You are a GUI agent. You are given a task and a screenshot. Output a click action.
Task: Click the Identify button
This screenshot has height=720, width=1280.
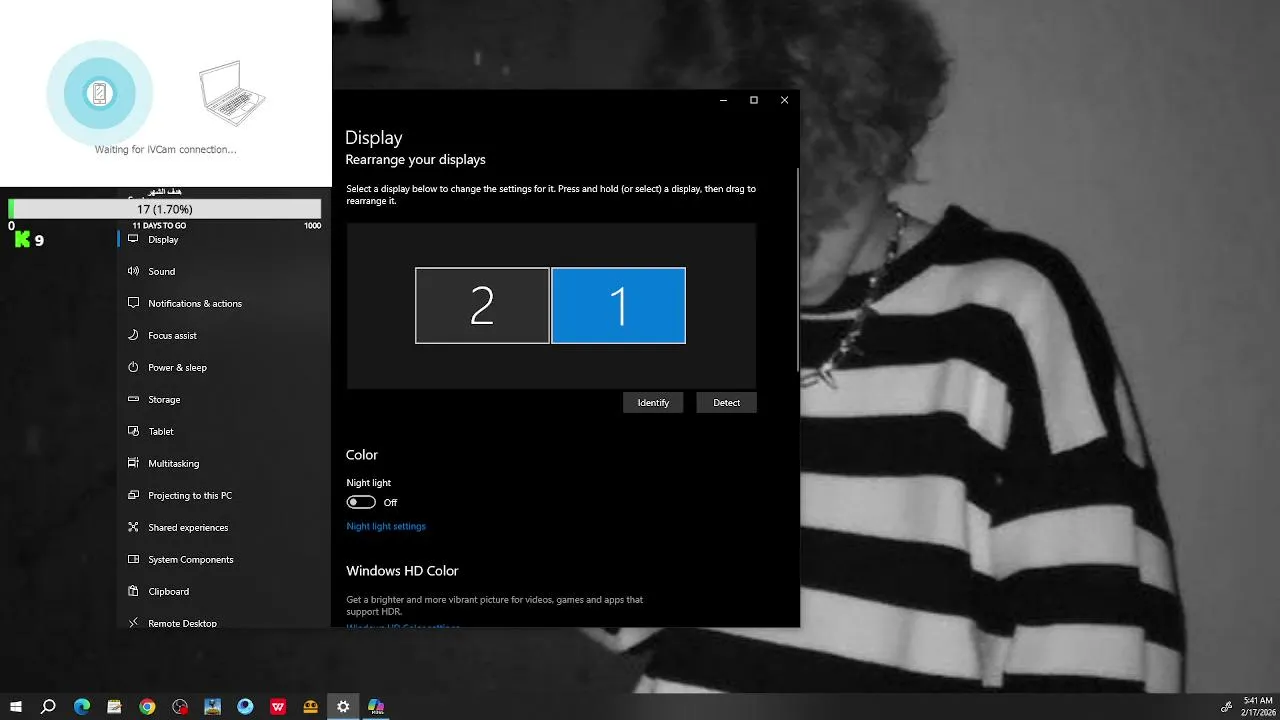(653, 402)
